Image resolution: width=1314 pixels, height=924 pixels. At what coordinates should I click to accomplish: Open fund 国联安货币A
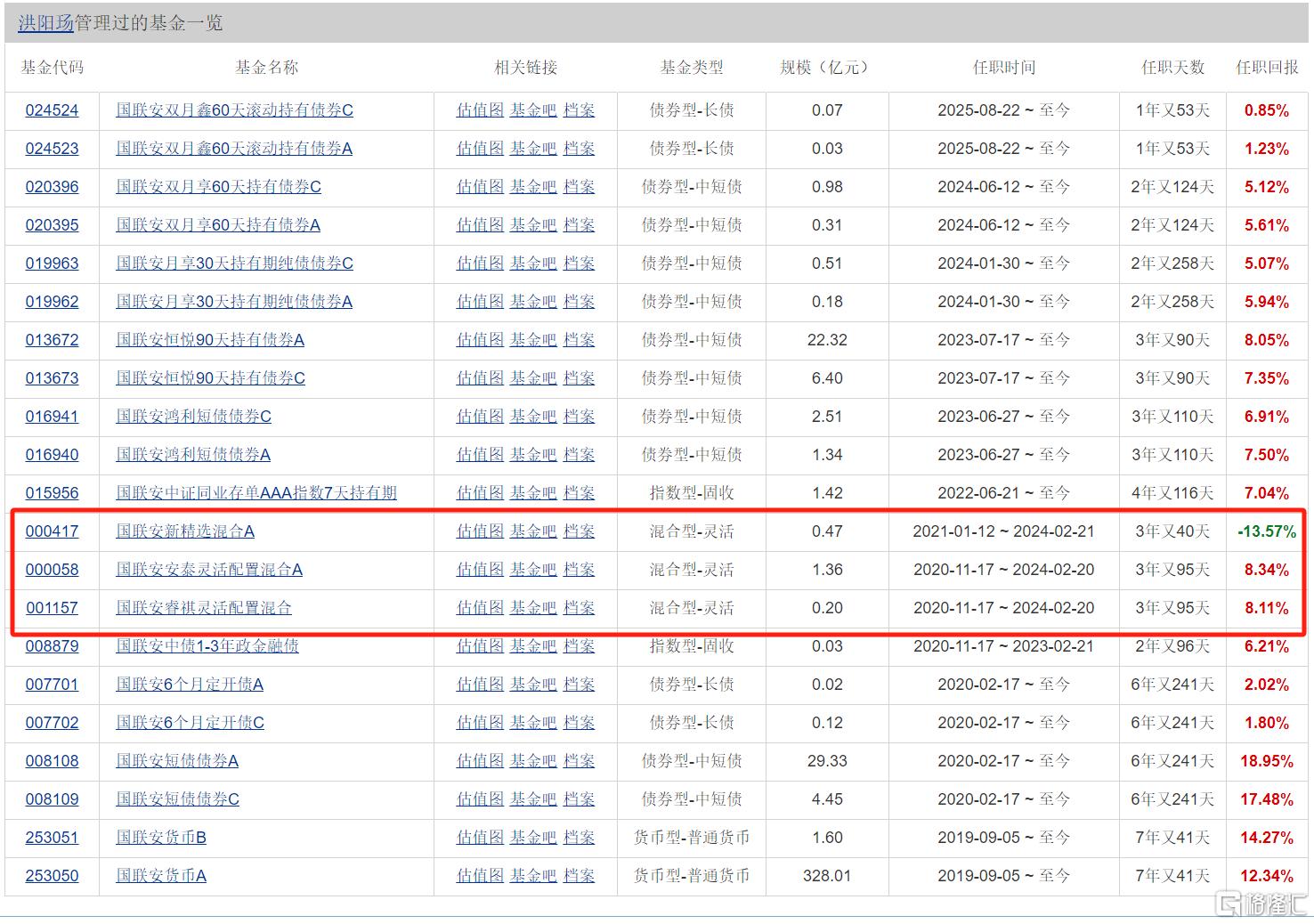(x=161, y=876)
